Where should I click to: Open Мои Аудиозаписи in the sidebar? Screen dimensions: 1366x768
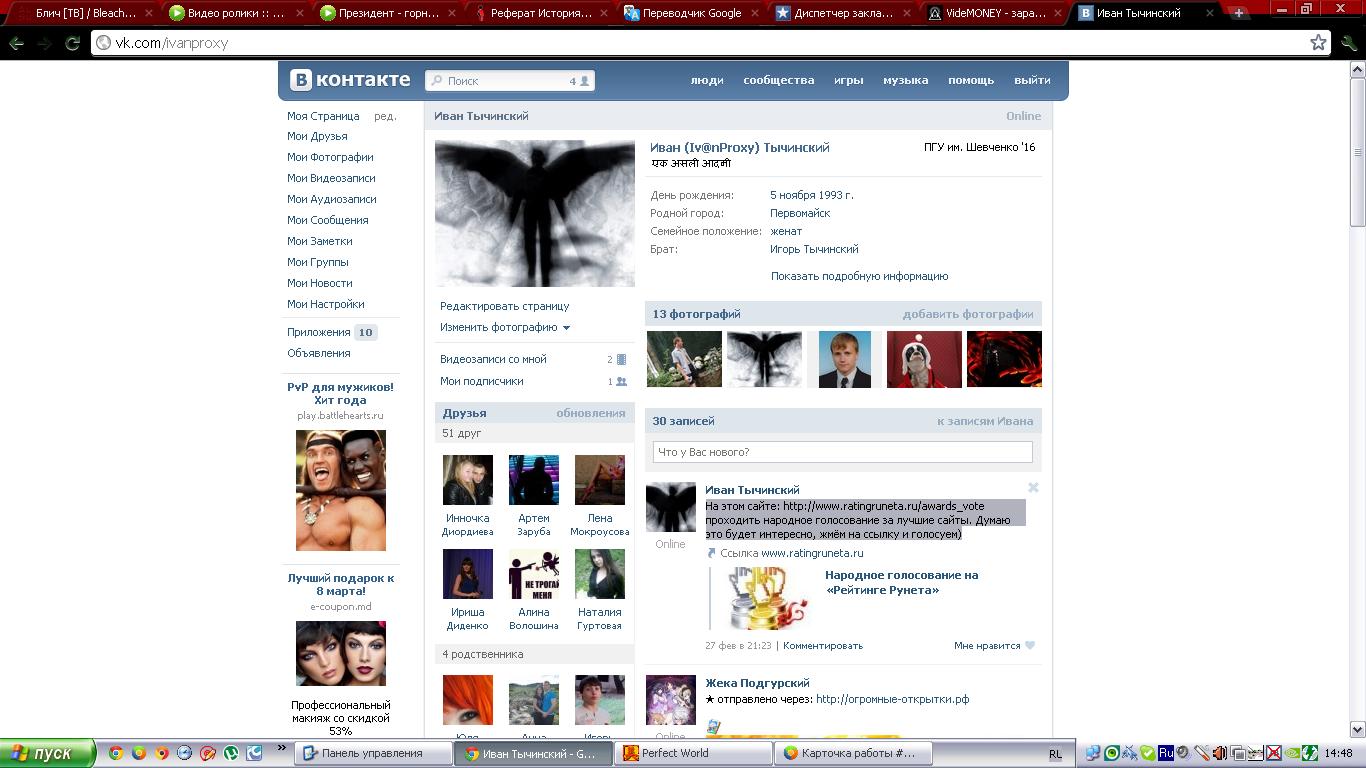coord(332,199)
